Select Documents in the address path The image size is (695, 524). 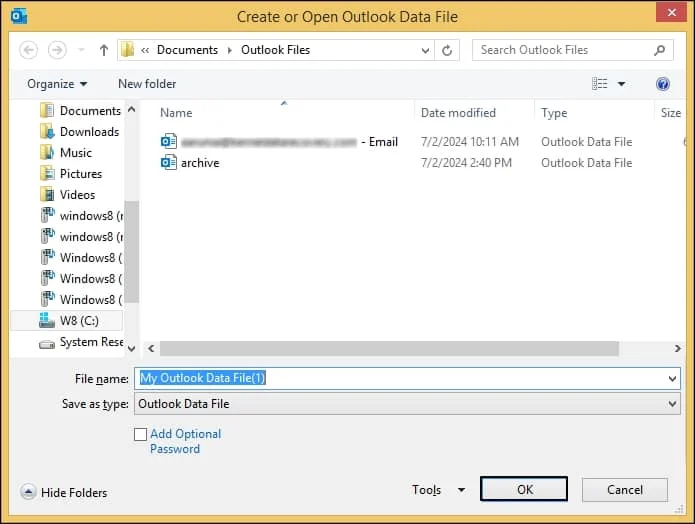(187, 50)
